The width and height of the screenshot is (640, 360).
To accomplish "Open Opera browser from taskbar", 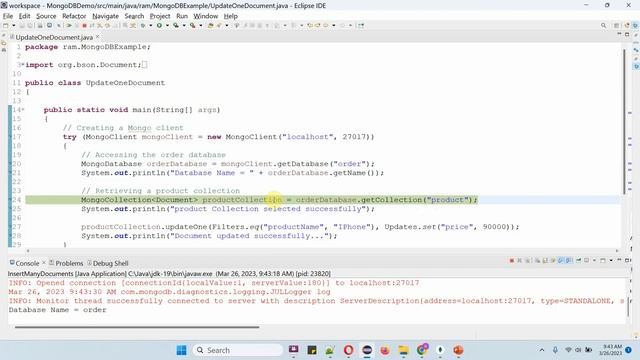I will (348, 350).
